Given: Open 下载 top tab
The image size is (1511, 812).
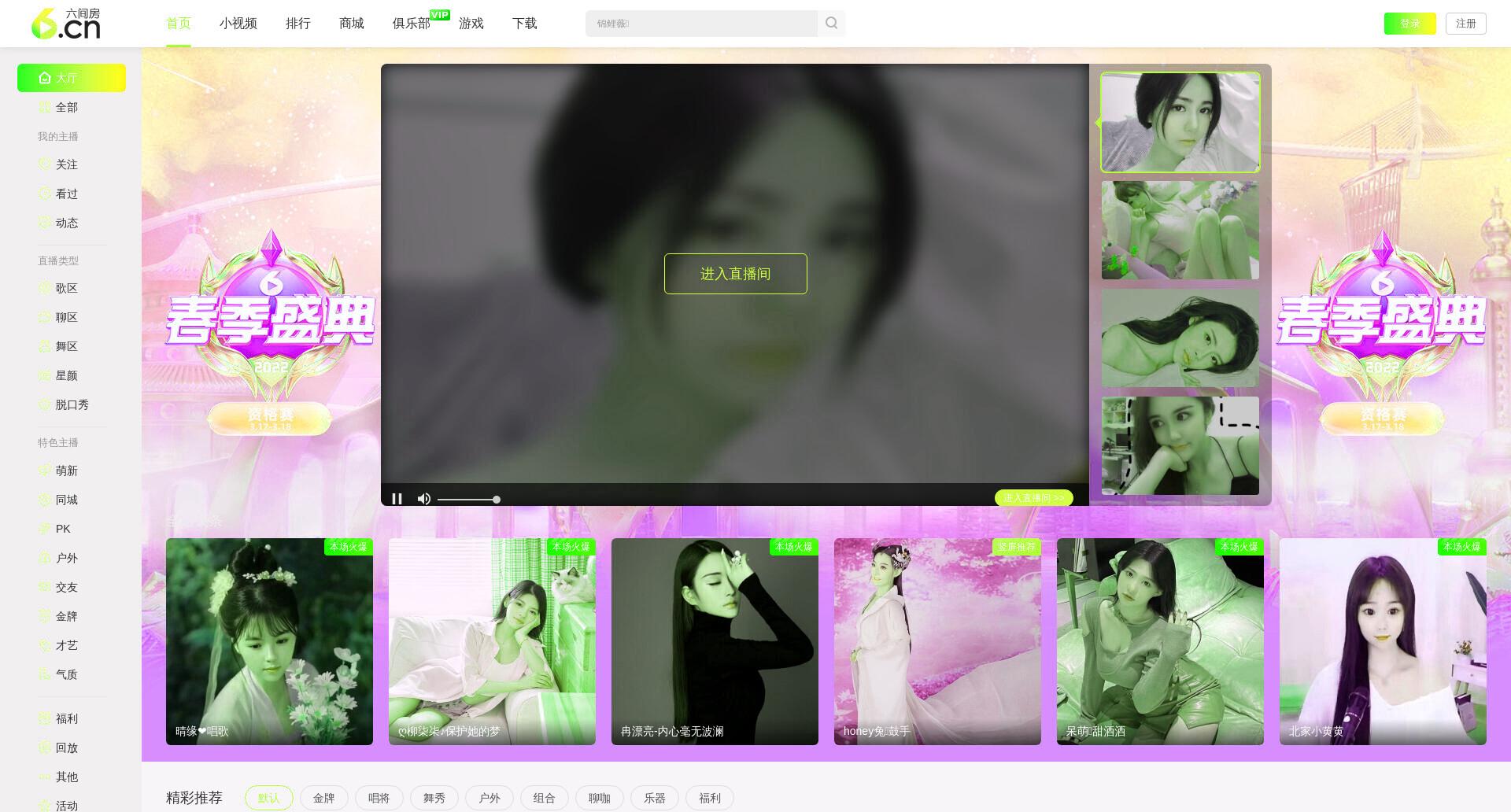Looking at the screenshot, I should coord(525,24).
